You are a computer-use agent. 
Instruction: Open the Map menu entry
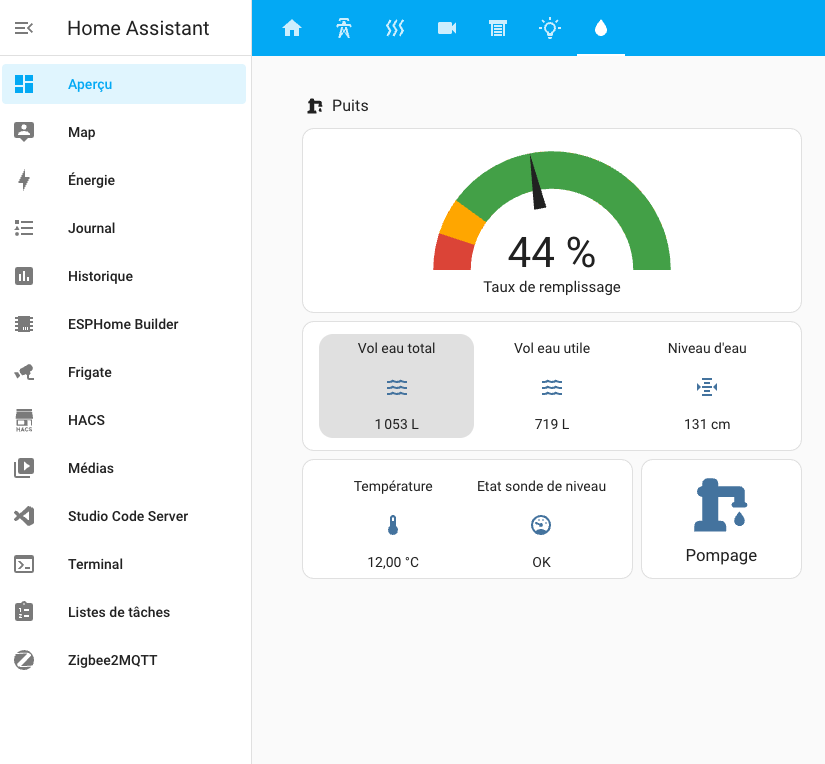pyautogui.click(x=124, y=132)
